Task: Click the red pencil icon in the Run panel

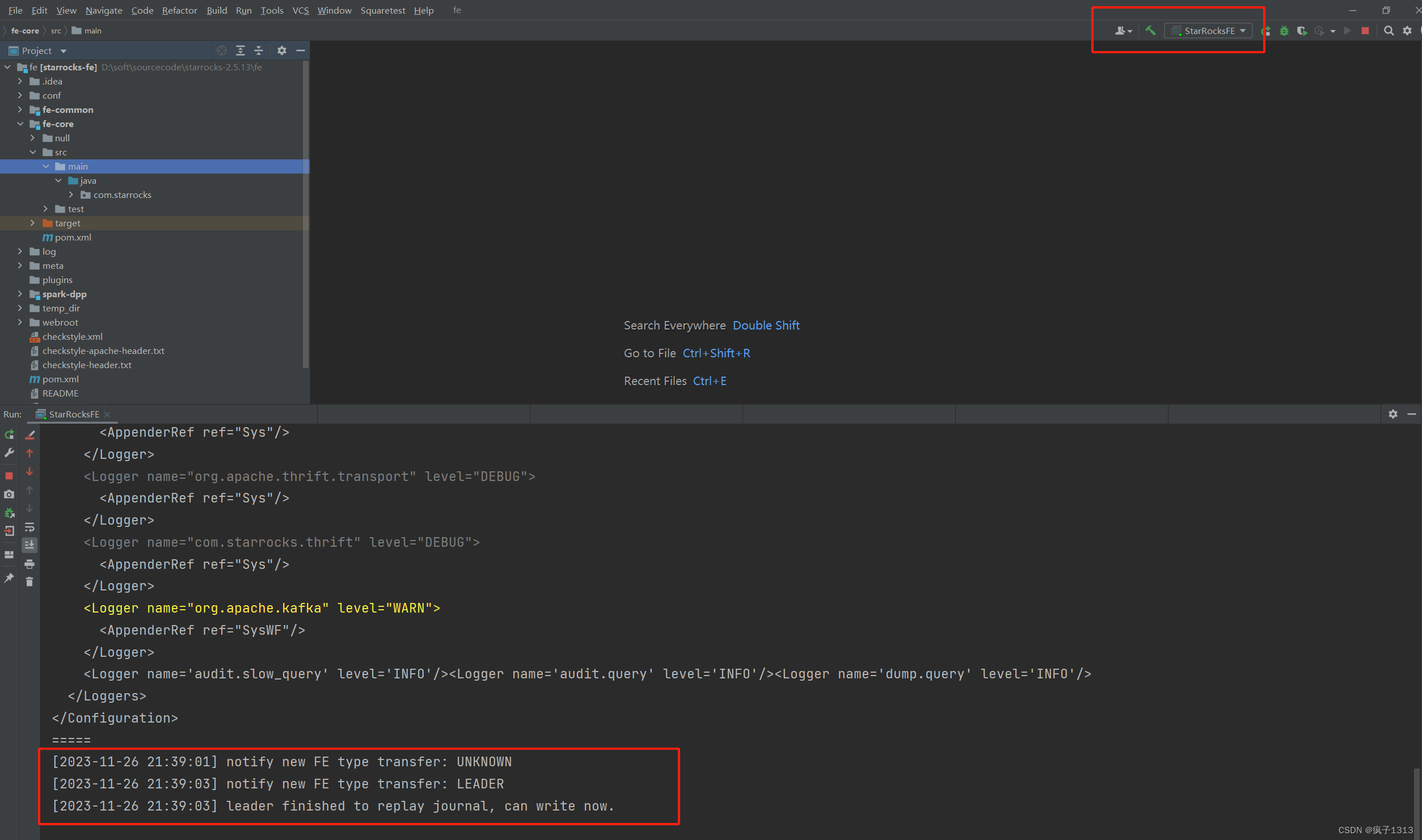Action: tap(30, 434)
